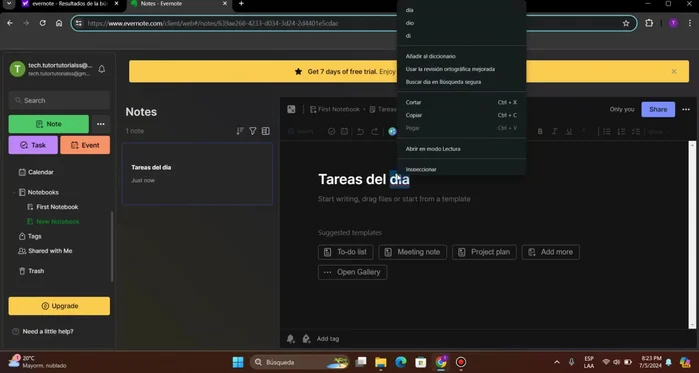
Task: Apply bold formatting
Action: [540, 131]
